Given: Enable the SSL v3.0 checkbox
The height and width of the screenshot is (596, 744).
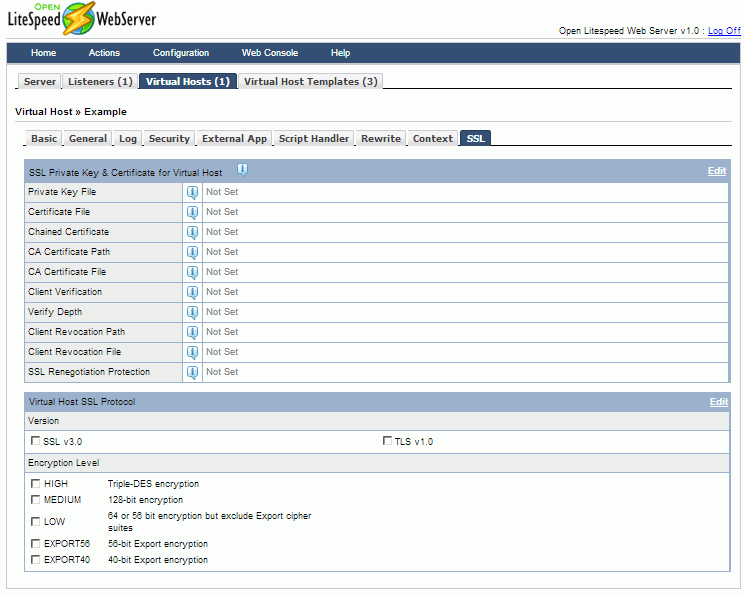Looking at the screenshot, I should coord(36,441).
